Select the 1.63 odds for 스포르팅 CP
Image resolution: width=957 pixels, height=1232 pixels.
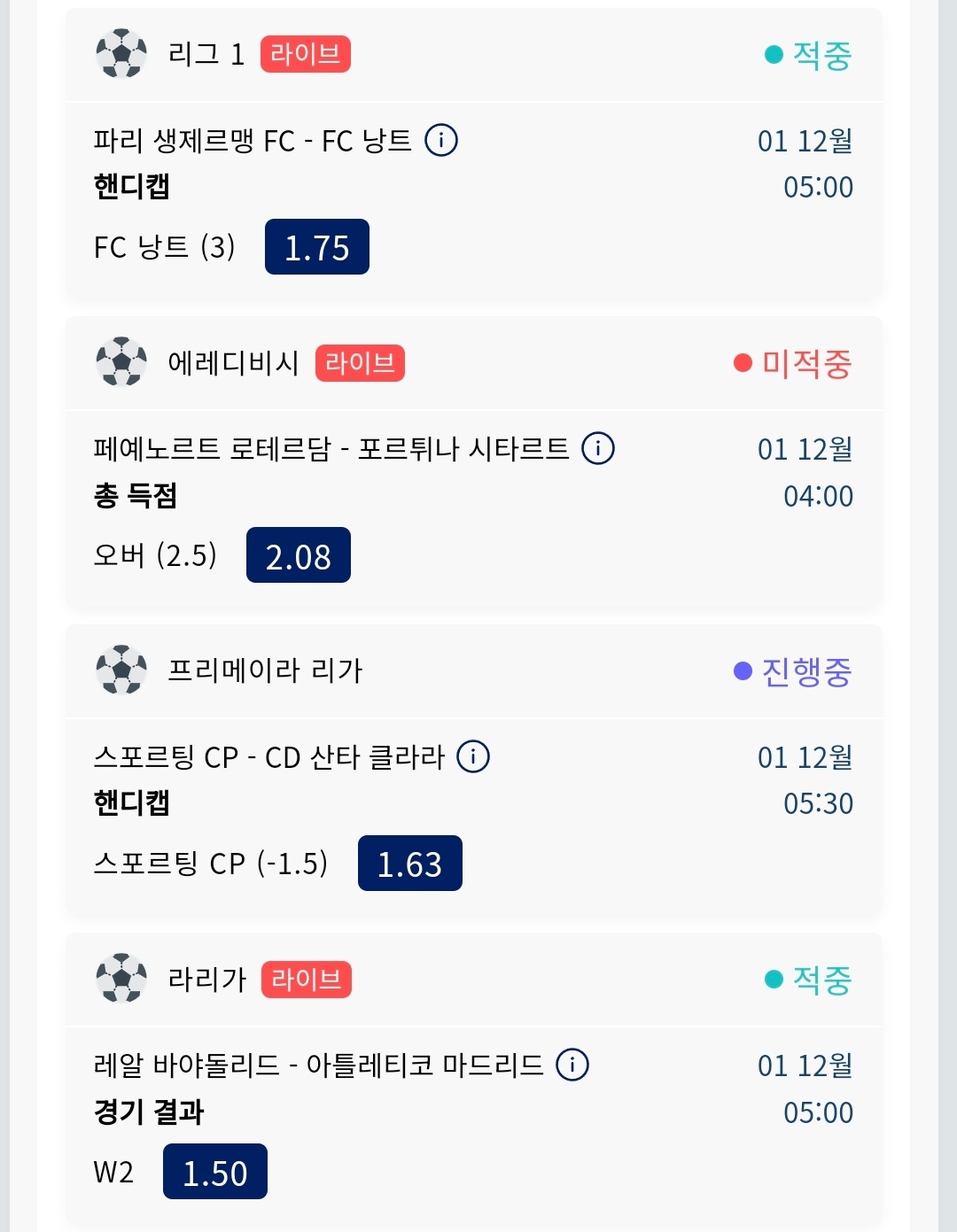[x=409, y=864]
